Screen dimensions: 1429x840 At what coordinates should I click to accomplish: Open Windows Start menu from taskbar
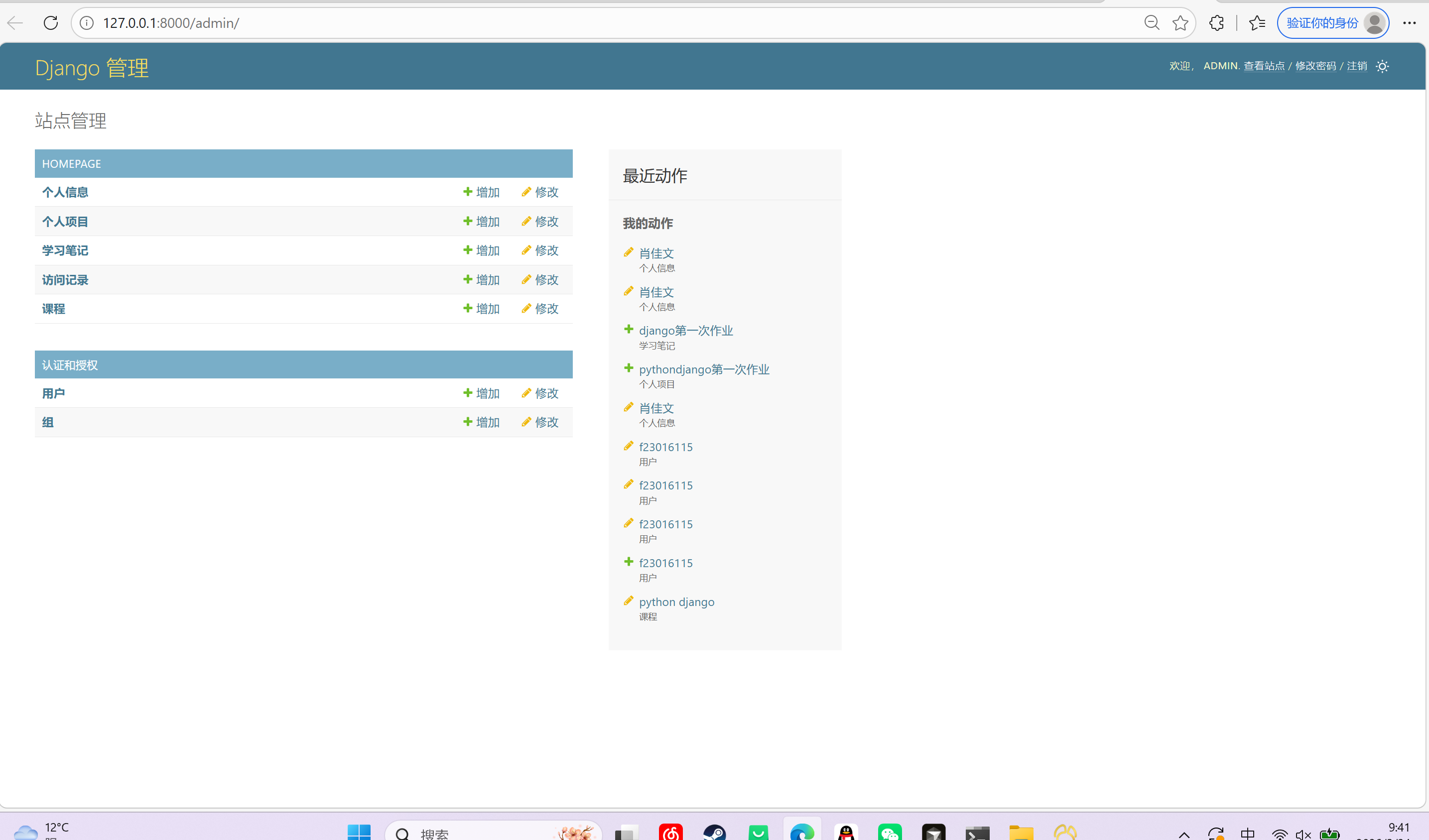(359, 832)
